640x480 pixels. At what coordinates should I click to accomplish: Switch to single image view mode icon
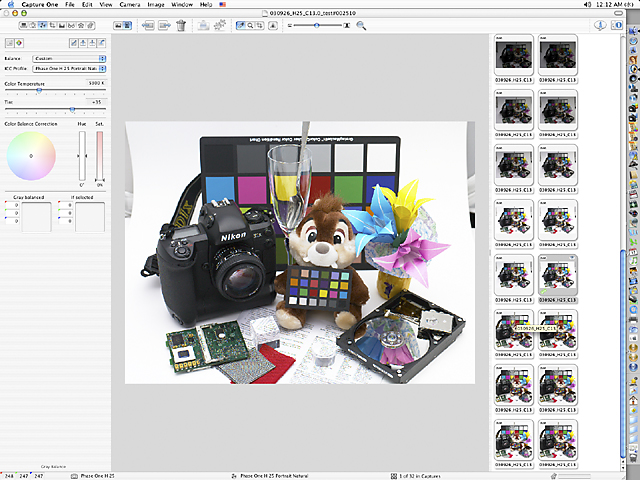pyautogui.click(x=118, y=25)
